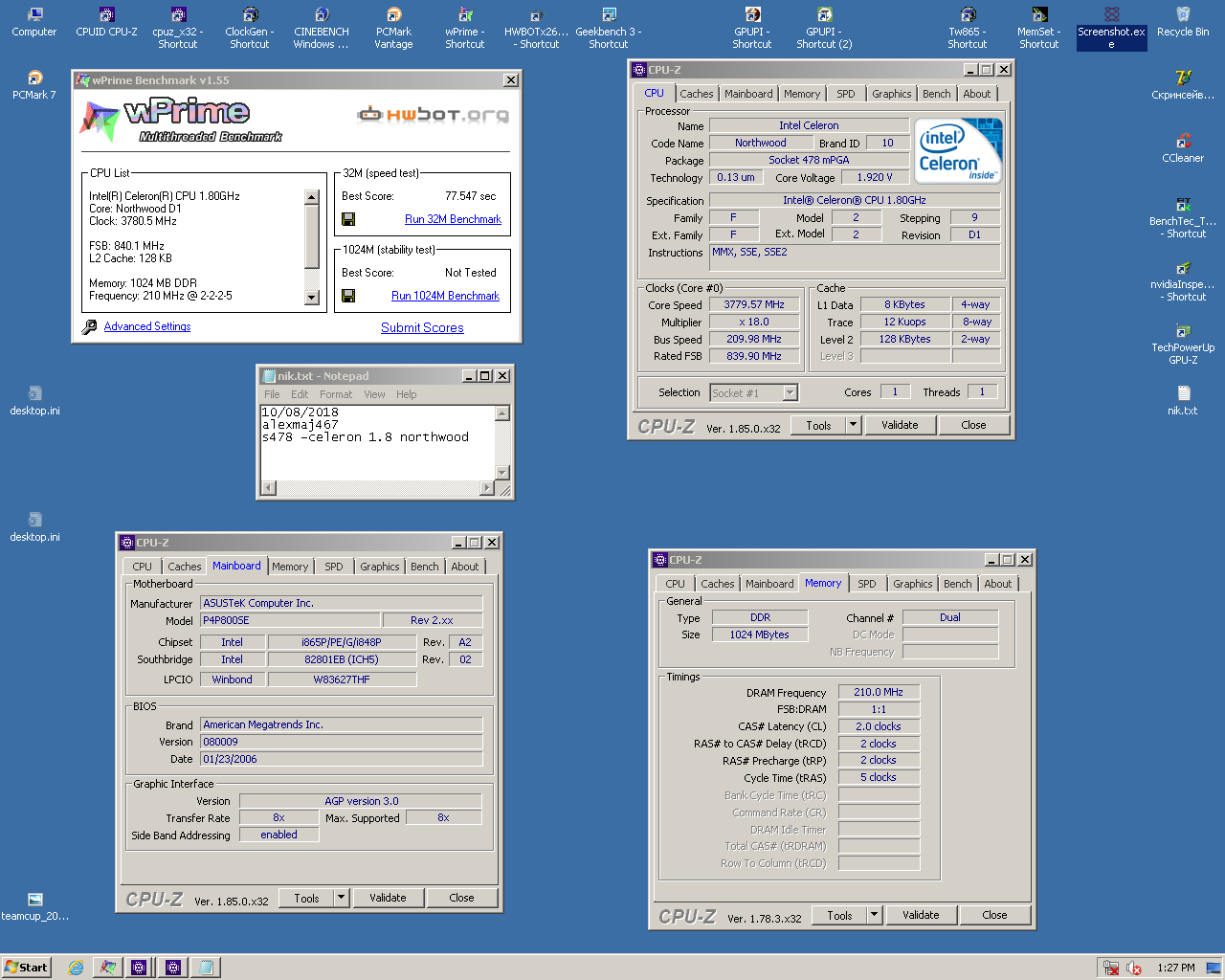This screenshot has width=1225, height=980.
Task: Open the HWBOTx265 shortcut icon
Action: [x=537, y=28]
